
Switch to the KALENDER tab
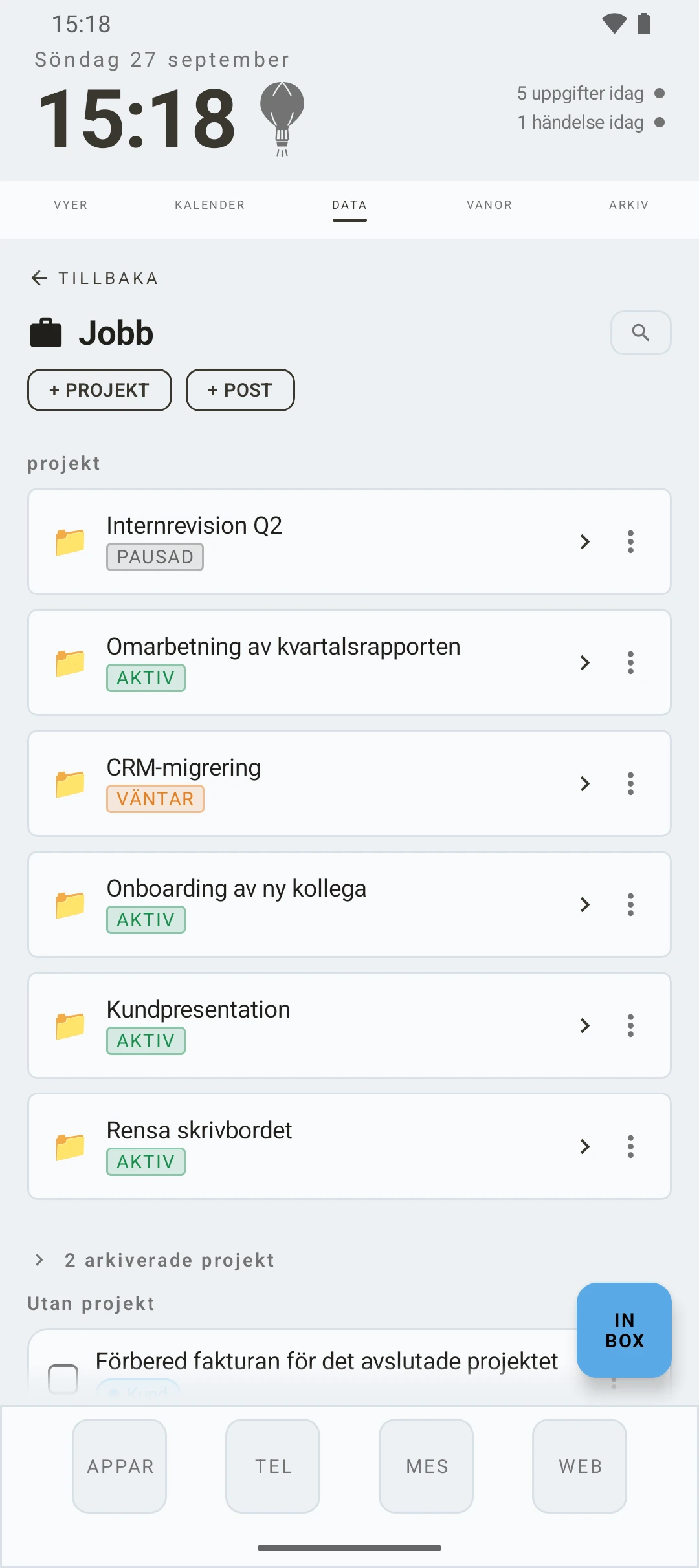(x=210, y=205)
